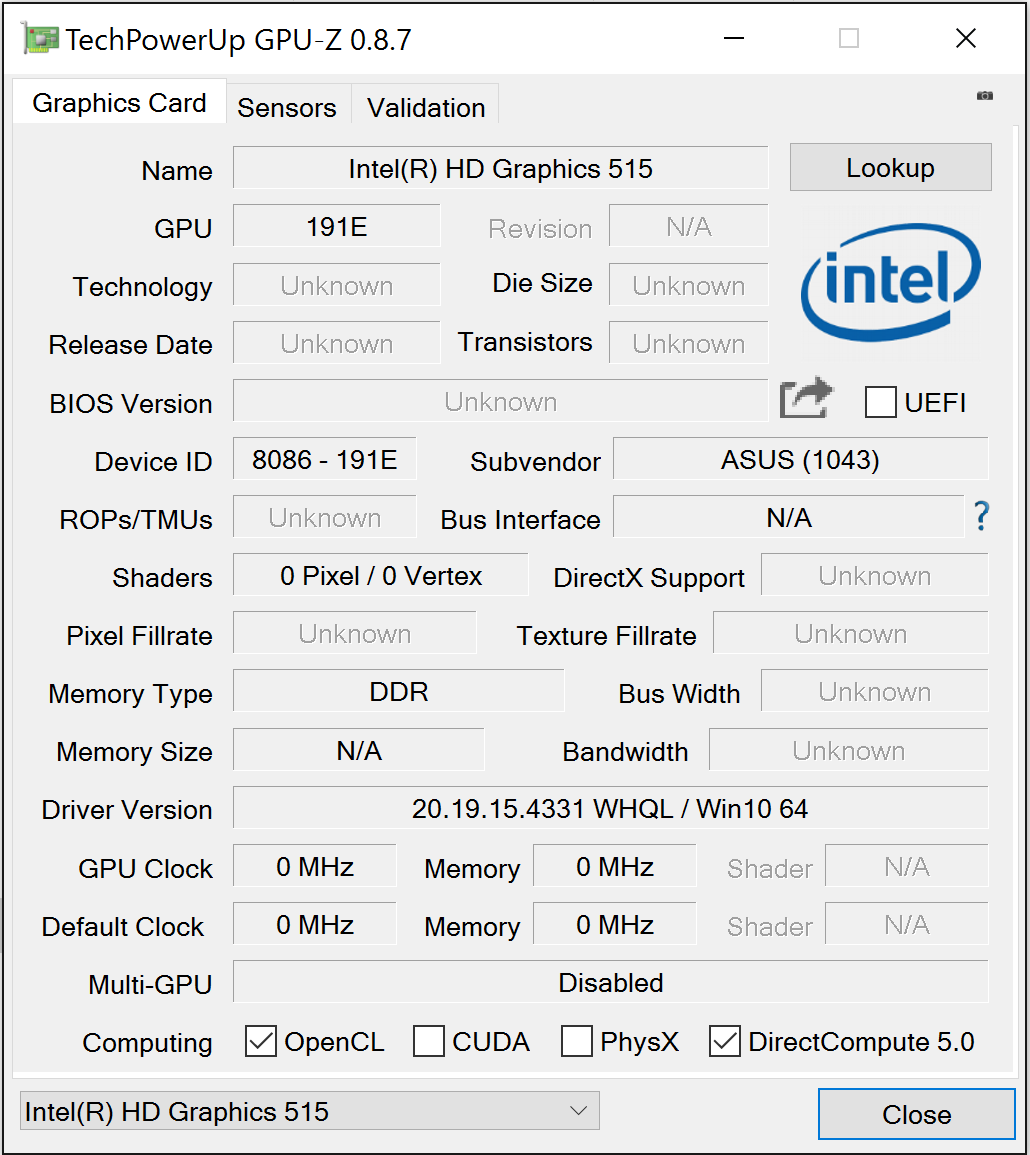Image resolution: width=1030 pixels, height=1155 pixels.
Task: Toggle the OpenCL checkbox
Action: click(261, 1042)
